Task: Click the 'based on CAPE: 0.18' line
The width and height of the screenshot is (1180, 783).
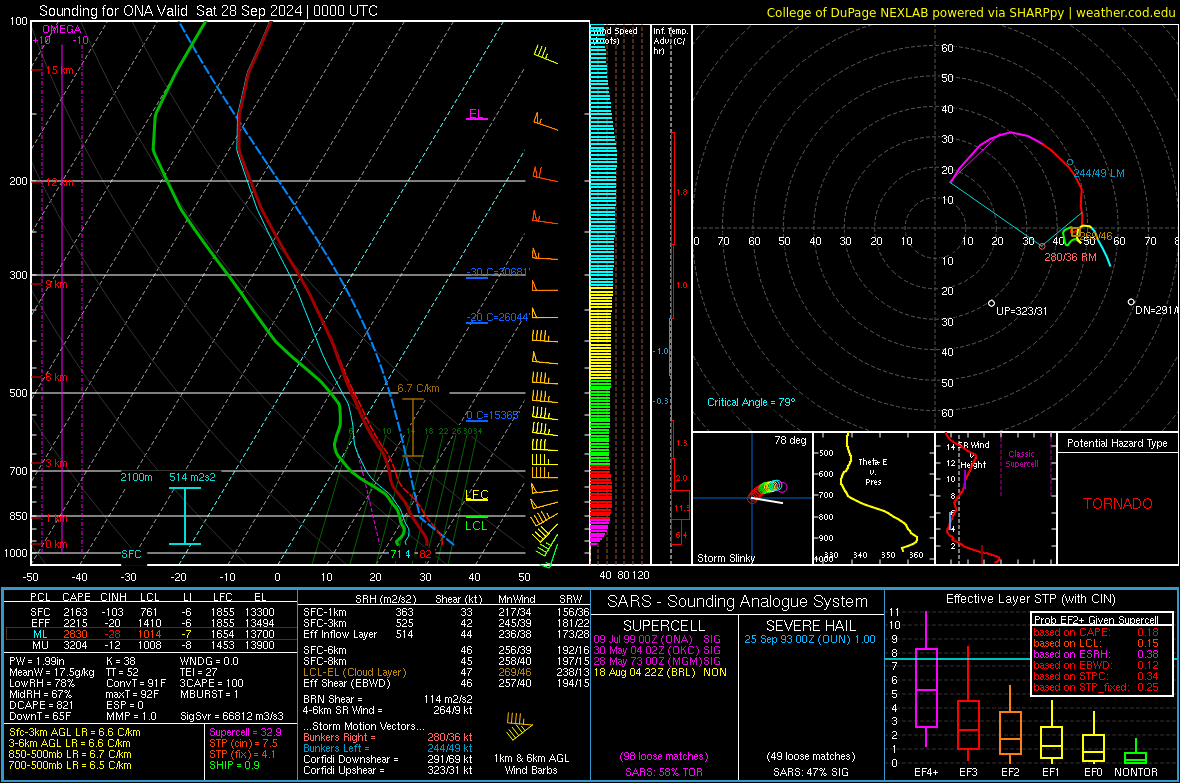Action: pos(1096,632)
